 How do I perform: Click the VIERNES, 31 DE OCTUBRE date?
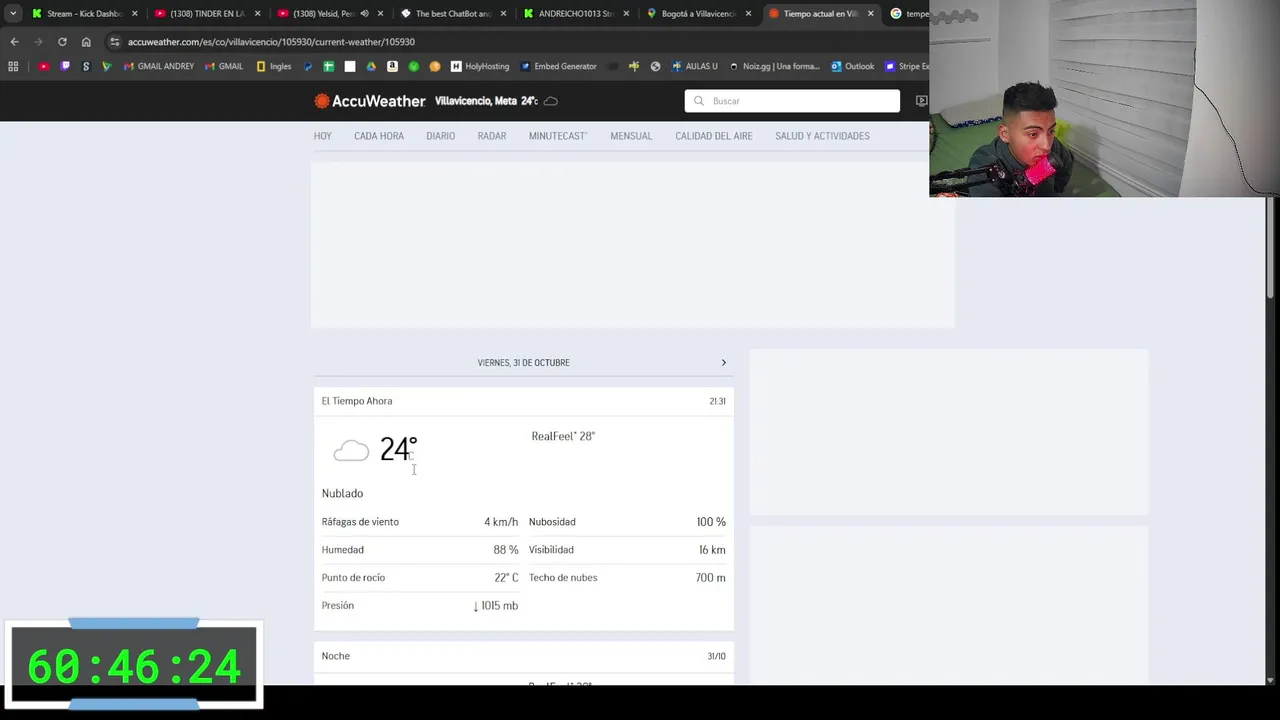tap(523, 363)
